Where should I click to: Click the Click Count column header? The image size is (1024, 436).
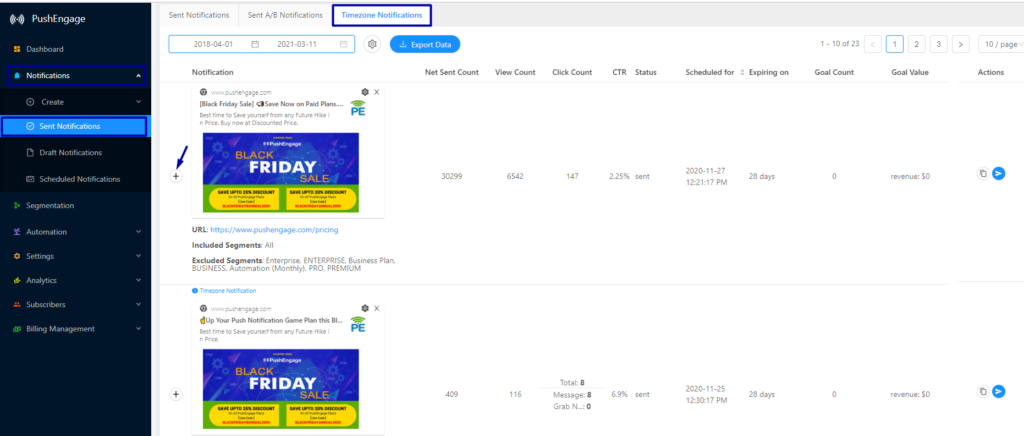pyautogui.click(x=572, y=72)
